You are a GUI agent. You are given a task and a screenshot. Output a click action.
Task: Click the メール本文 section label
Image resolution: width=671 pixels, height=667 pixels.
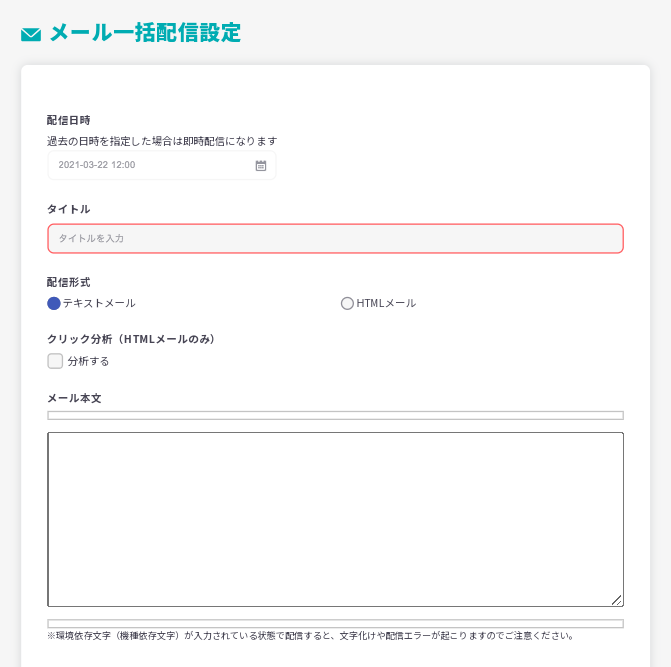click(x=74, y=398)
